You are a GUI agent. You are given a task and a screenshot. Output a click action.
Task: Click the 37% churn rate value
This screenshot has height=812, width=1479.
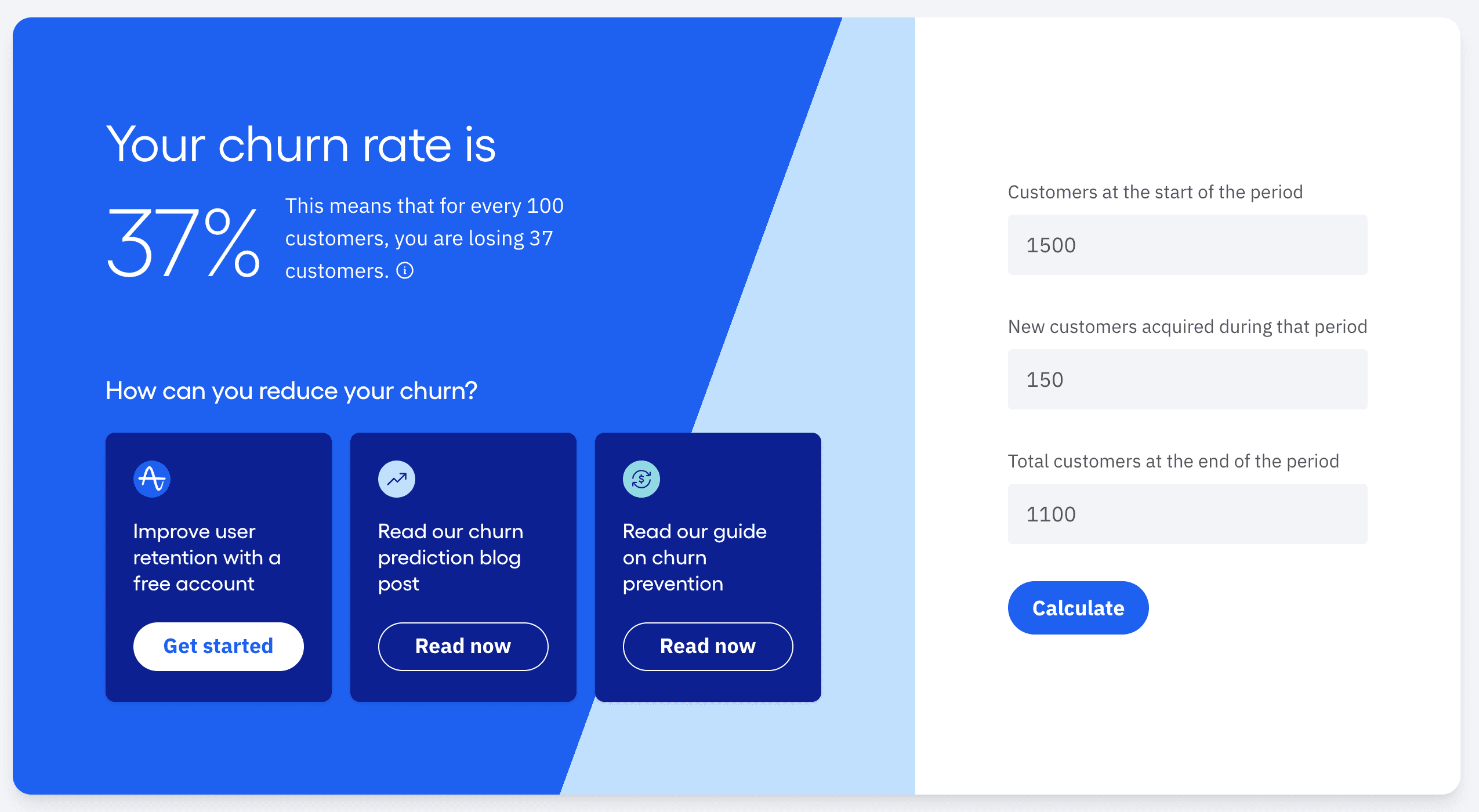click(x=183, y=243)
